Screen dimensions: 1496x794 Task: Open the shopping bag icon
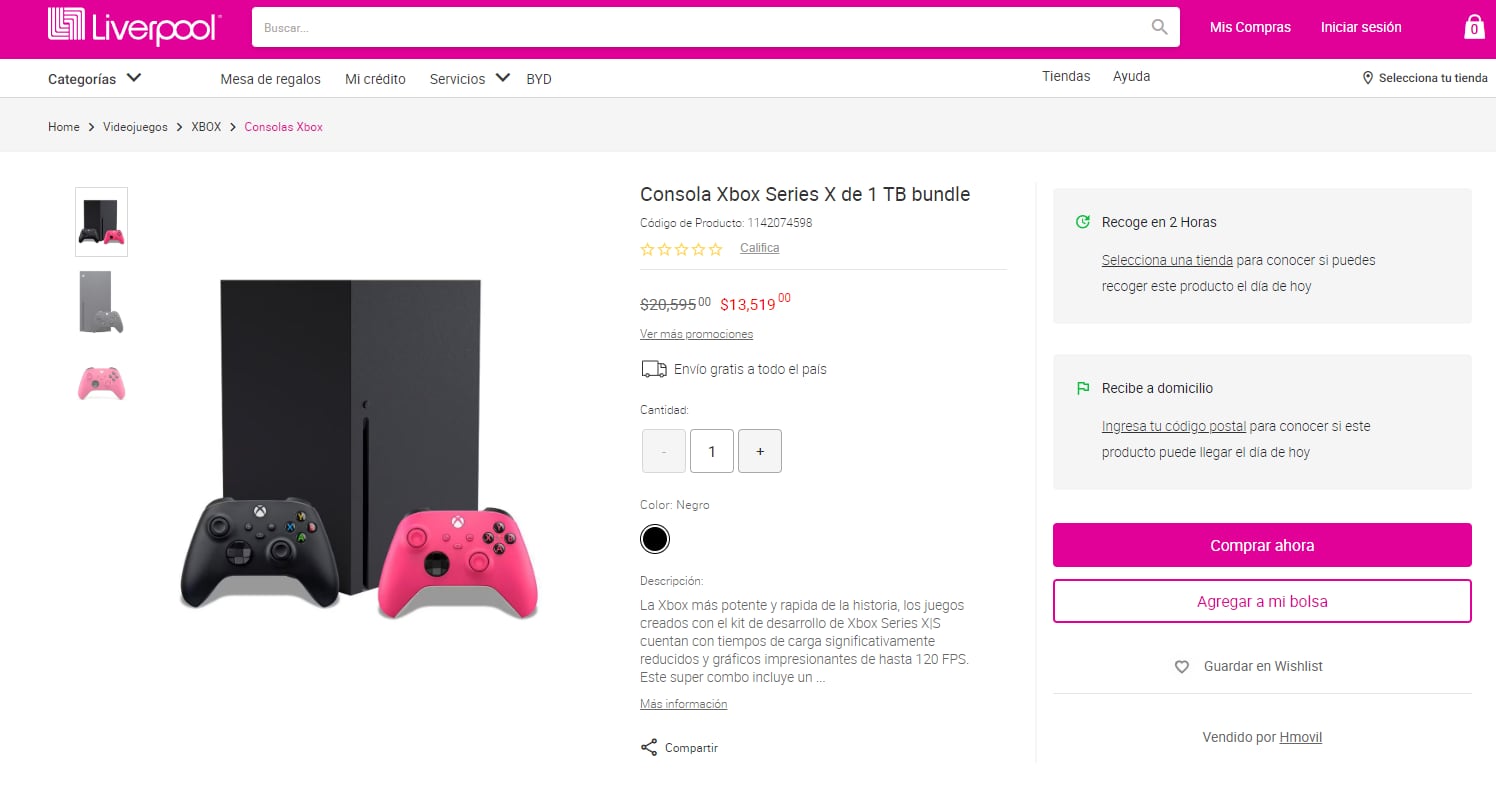click(1473, 27)
